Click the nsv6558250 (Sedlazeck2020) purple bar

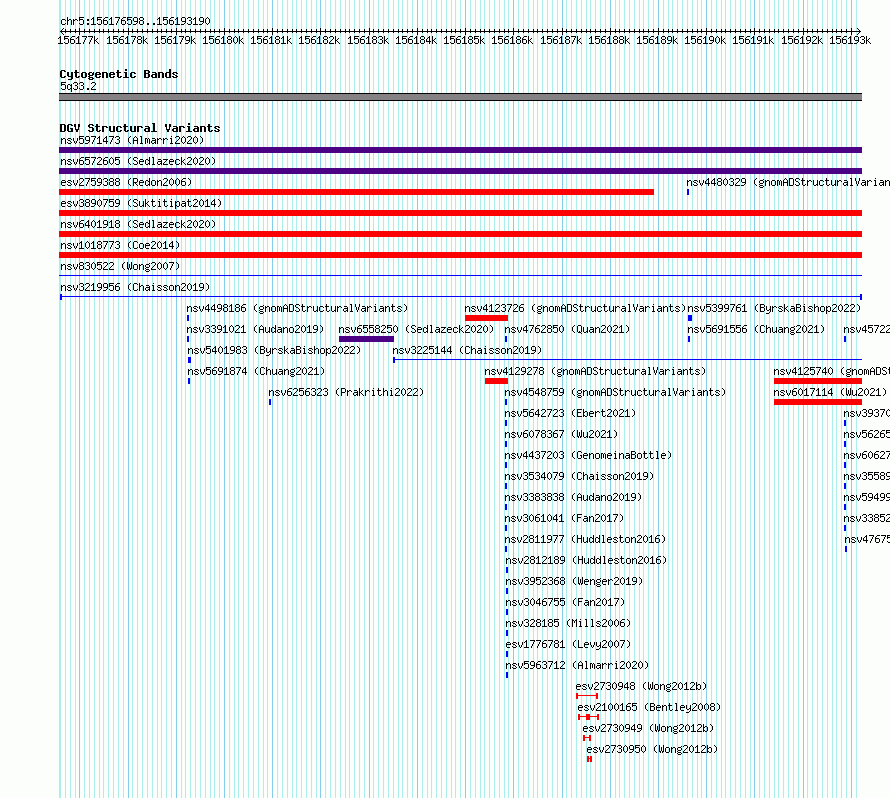click(x=366, y=339)
